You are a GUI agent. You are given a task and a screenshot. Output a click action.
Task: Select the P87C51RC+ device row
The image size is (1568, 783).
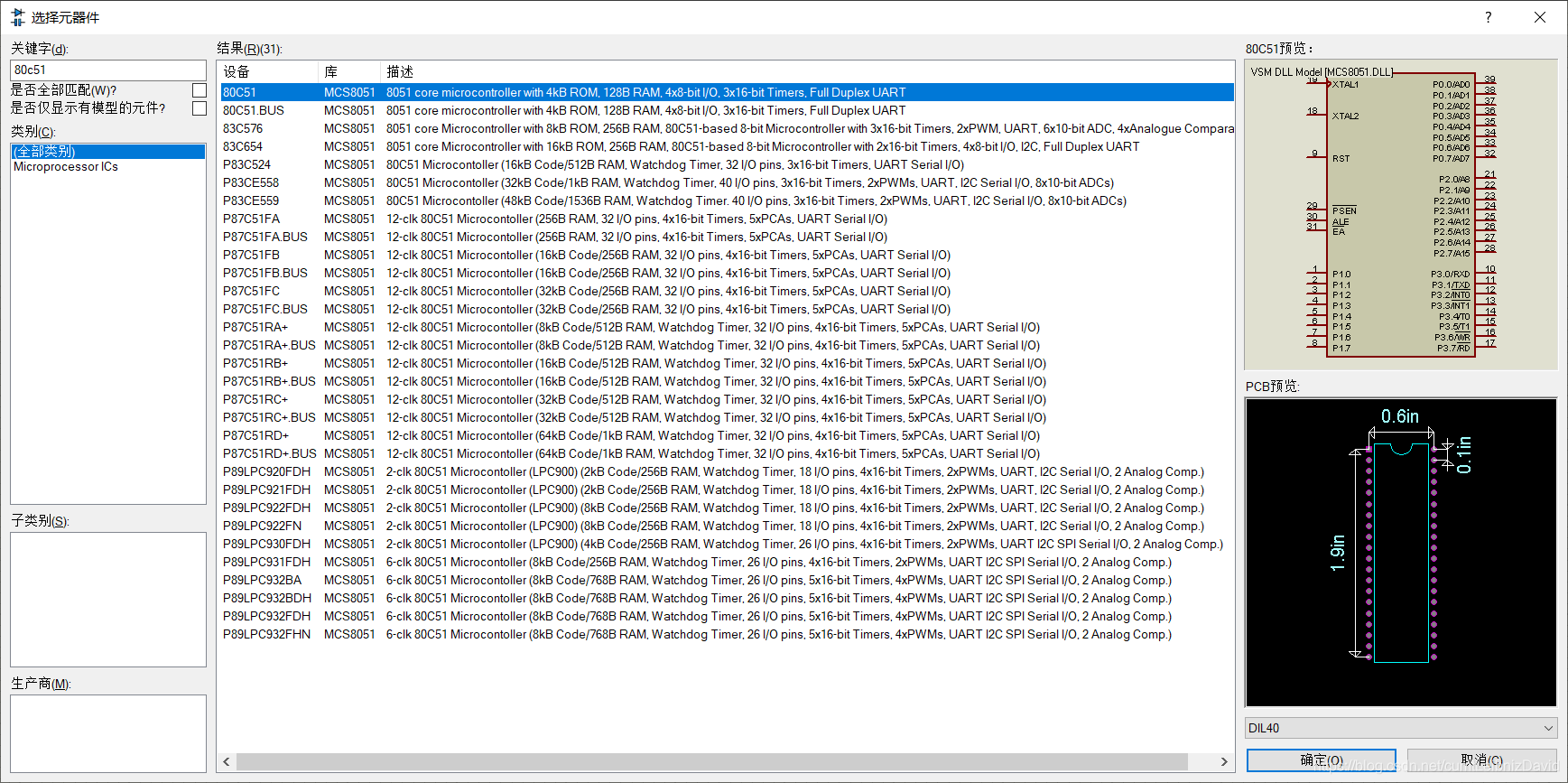[x=727, y=399]
